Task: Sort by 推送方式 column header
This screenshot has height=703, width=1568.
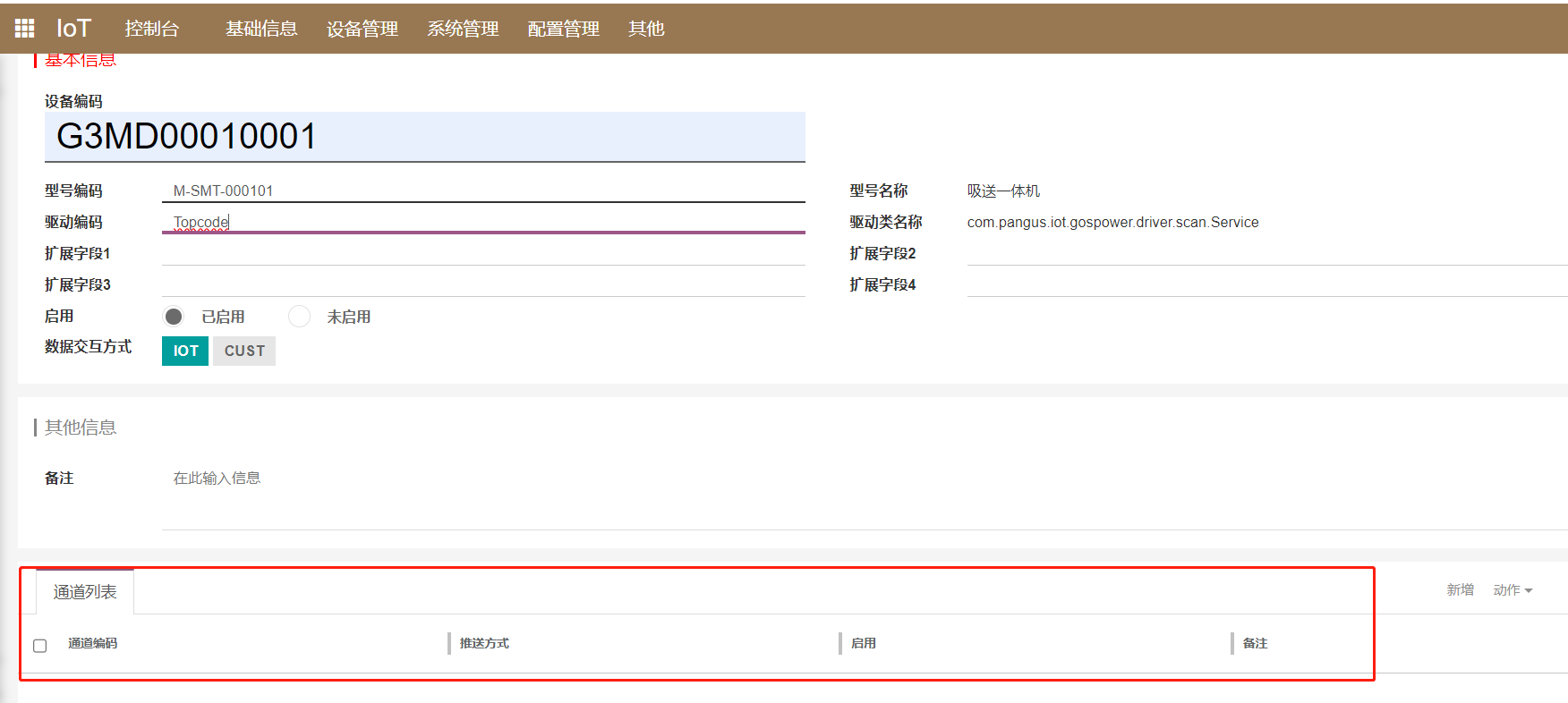Action: [x=484, y=643]
